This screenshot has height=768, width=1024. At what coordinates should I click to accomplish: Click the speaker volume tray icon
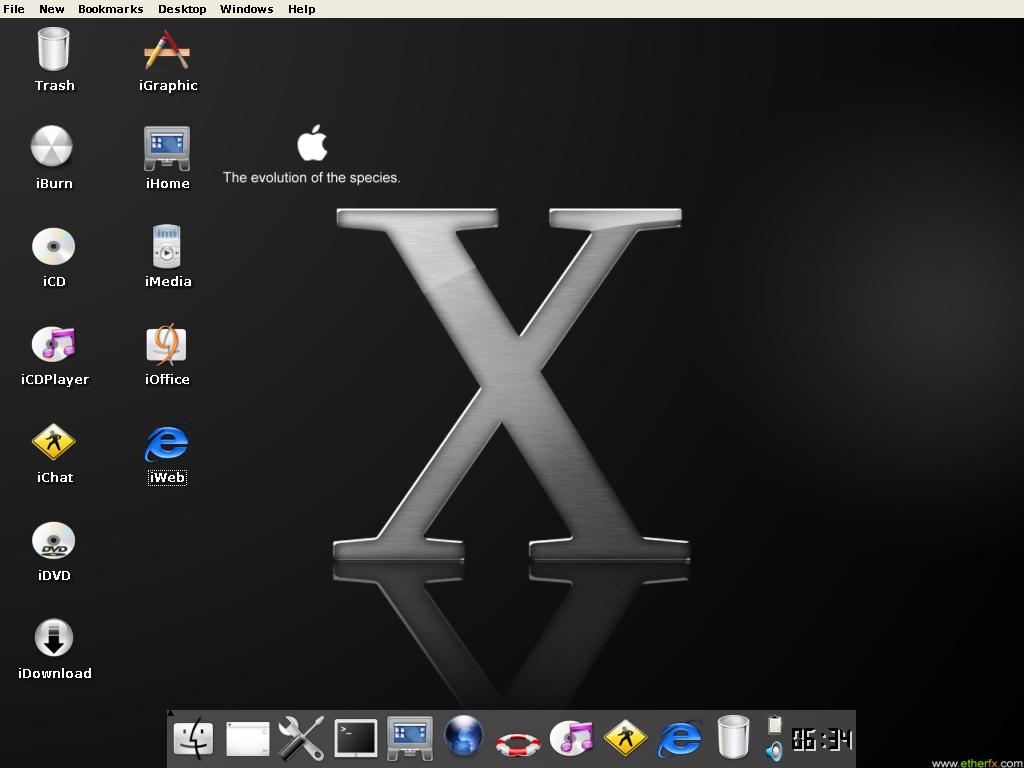[774, 751]
